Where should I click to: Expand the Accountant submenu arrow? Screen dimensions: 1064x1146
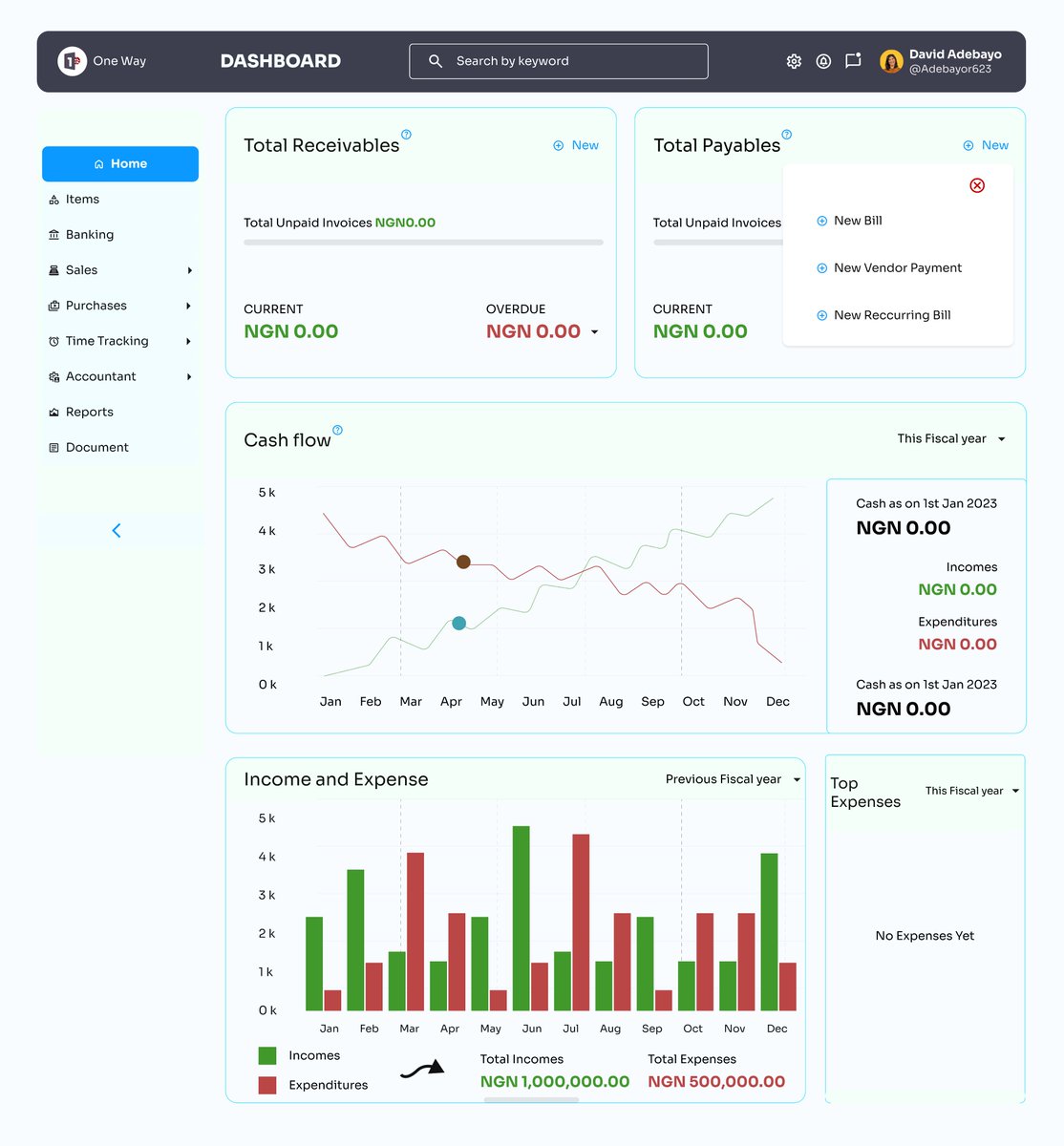coord(189,376)
